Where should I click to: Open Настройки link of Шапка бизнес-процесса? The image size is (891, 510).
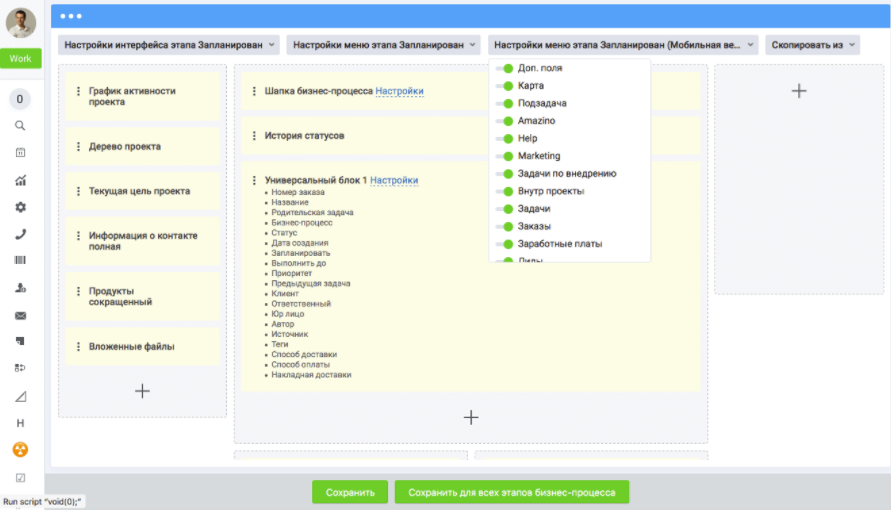point(399,91)
